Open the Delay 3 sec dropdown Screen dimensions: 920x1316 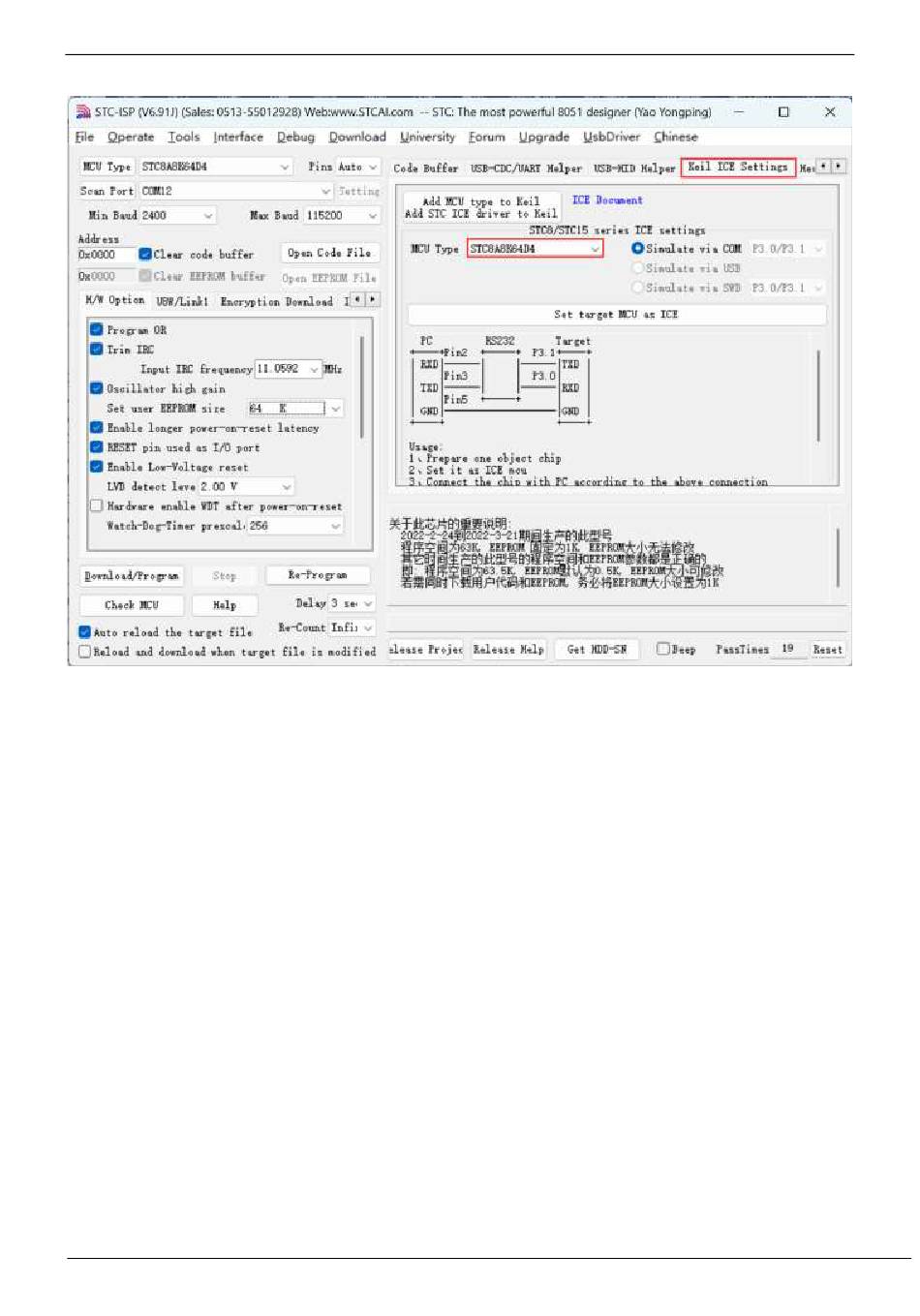pos(368,603)
